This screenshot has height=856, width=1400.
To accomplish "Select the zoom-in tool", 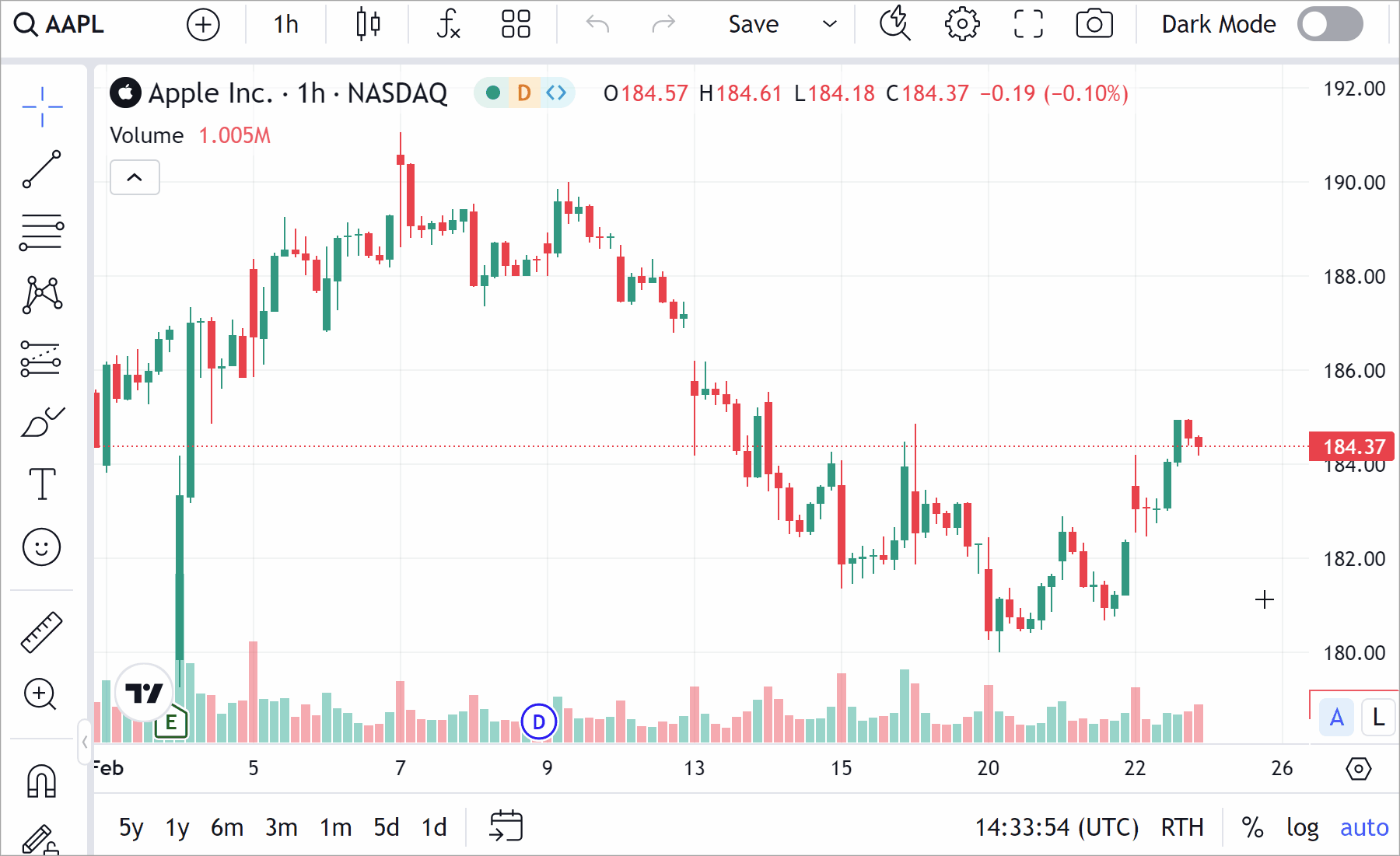I will click(x=40, y=694).
